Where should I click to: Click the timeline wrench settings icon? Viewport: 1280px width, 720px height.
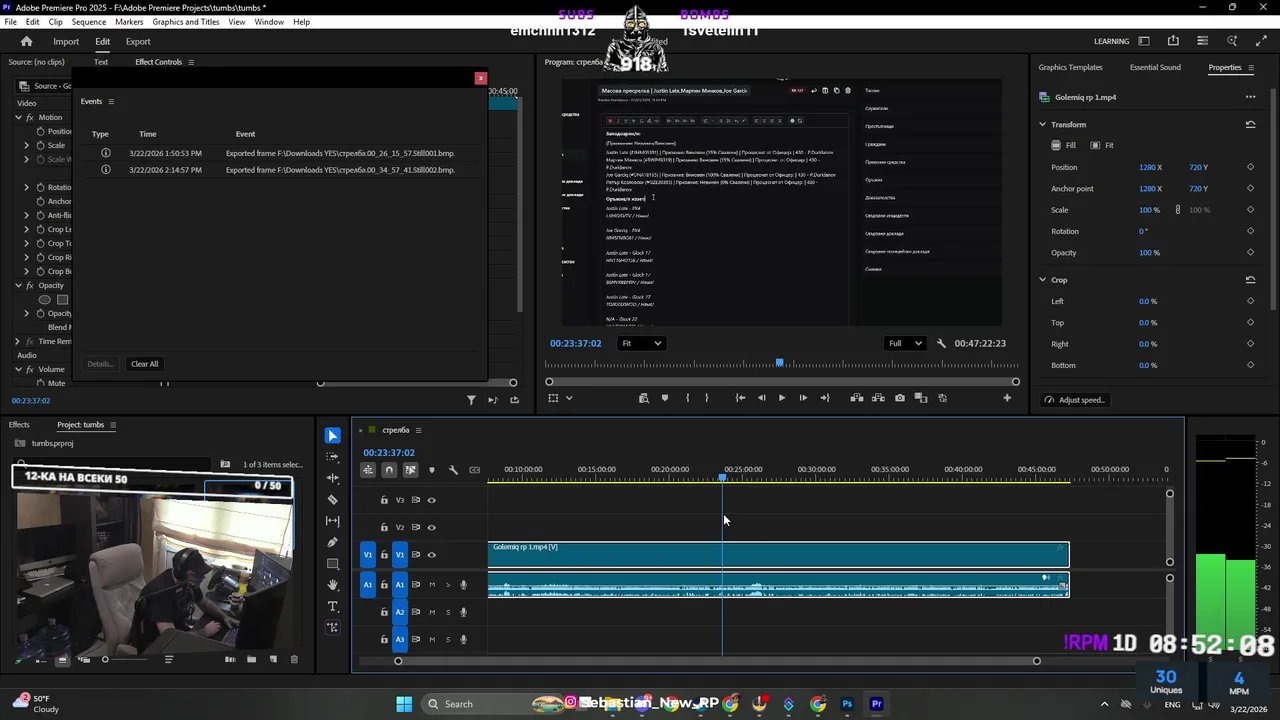[x=453, y=470]
